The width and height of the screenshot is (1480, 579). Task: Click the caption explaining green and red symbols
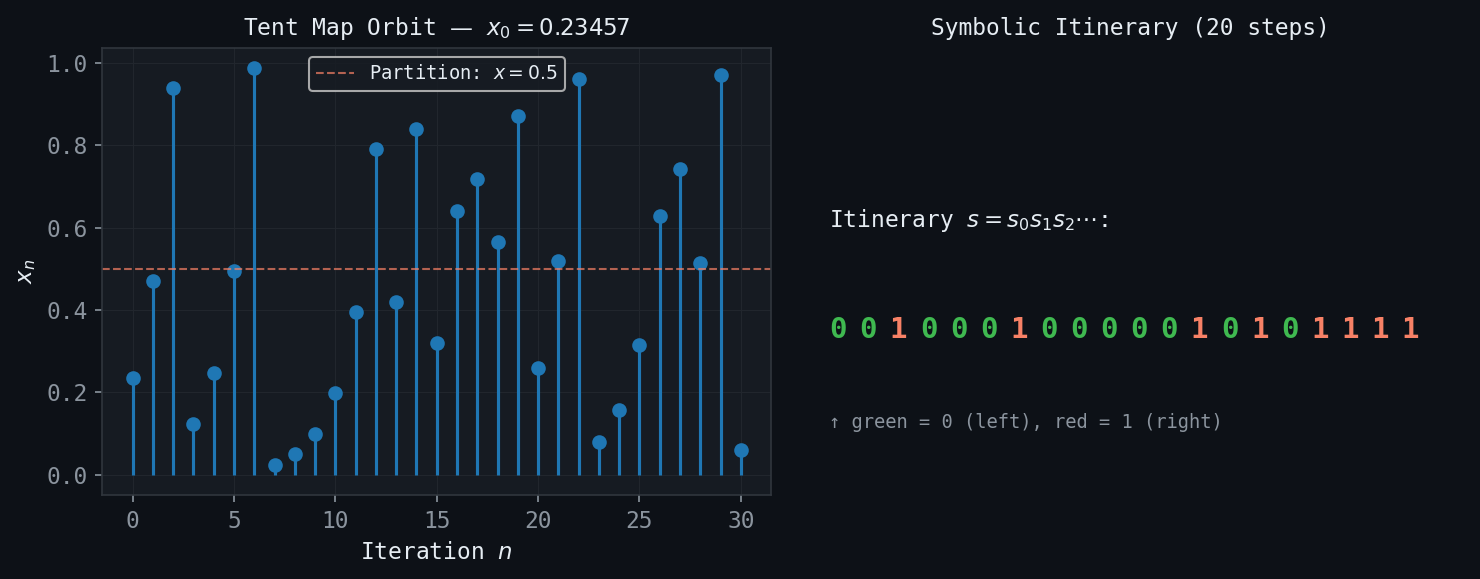[x=1025, y=420]
